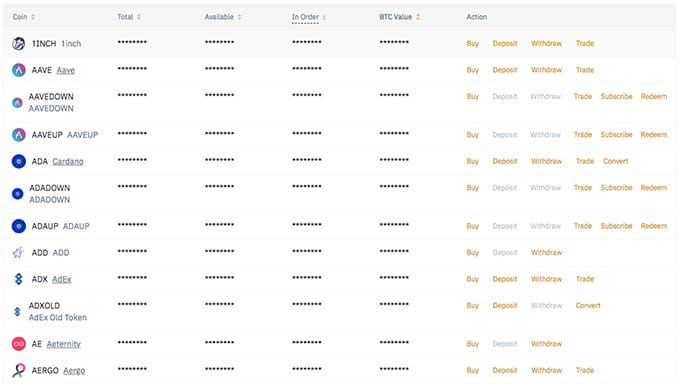Trade AAVEDOWN from its row

(x=583, y=96)
